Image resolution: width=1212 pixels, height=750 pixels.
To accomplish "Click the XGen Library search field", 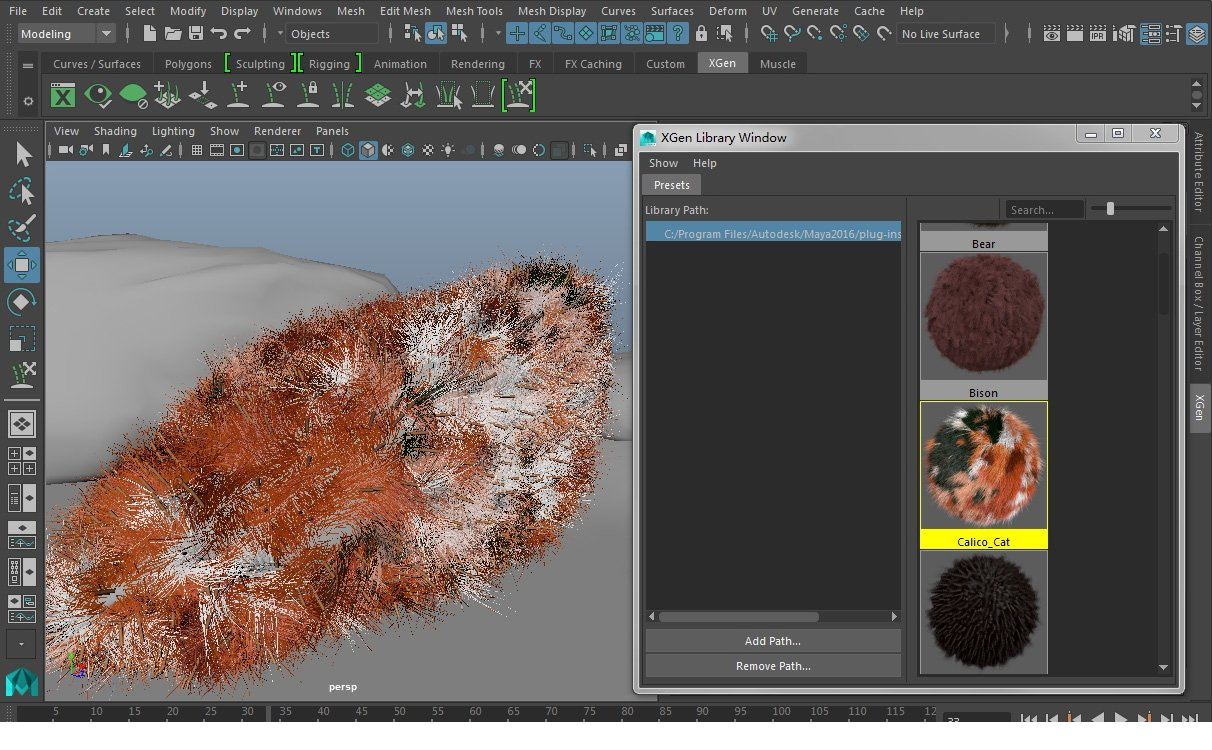I will point(1045,209).
